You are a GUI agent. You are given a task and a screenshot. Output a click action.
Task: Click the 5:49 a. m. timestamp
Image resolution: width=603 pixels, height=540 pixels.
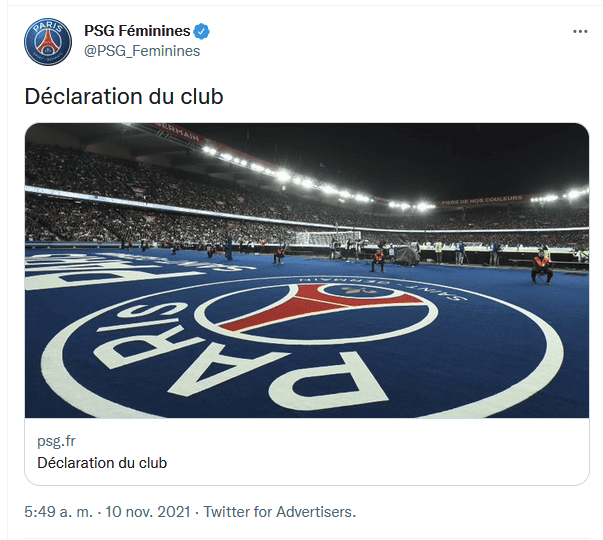[56, 511]
